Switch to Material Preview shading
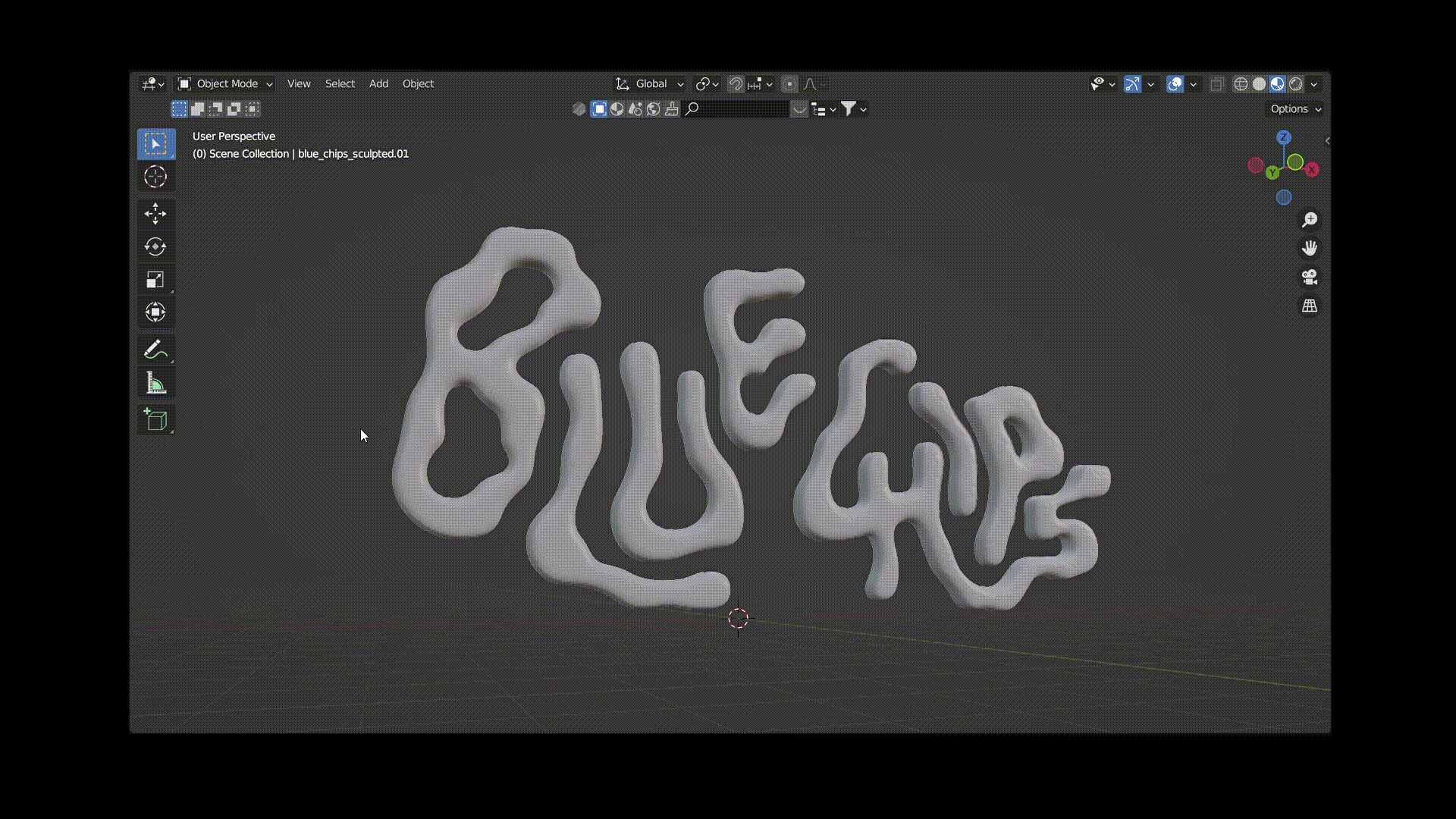1456x819 pixels. pos(1278,84)
